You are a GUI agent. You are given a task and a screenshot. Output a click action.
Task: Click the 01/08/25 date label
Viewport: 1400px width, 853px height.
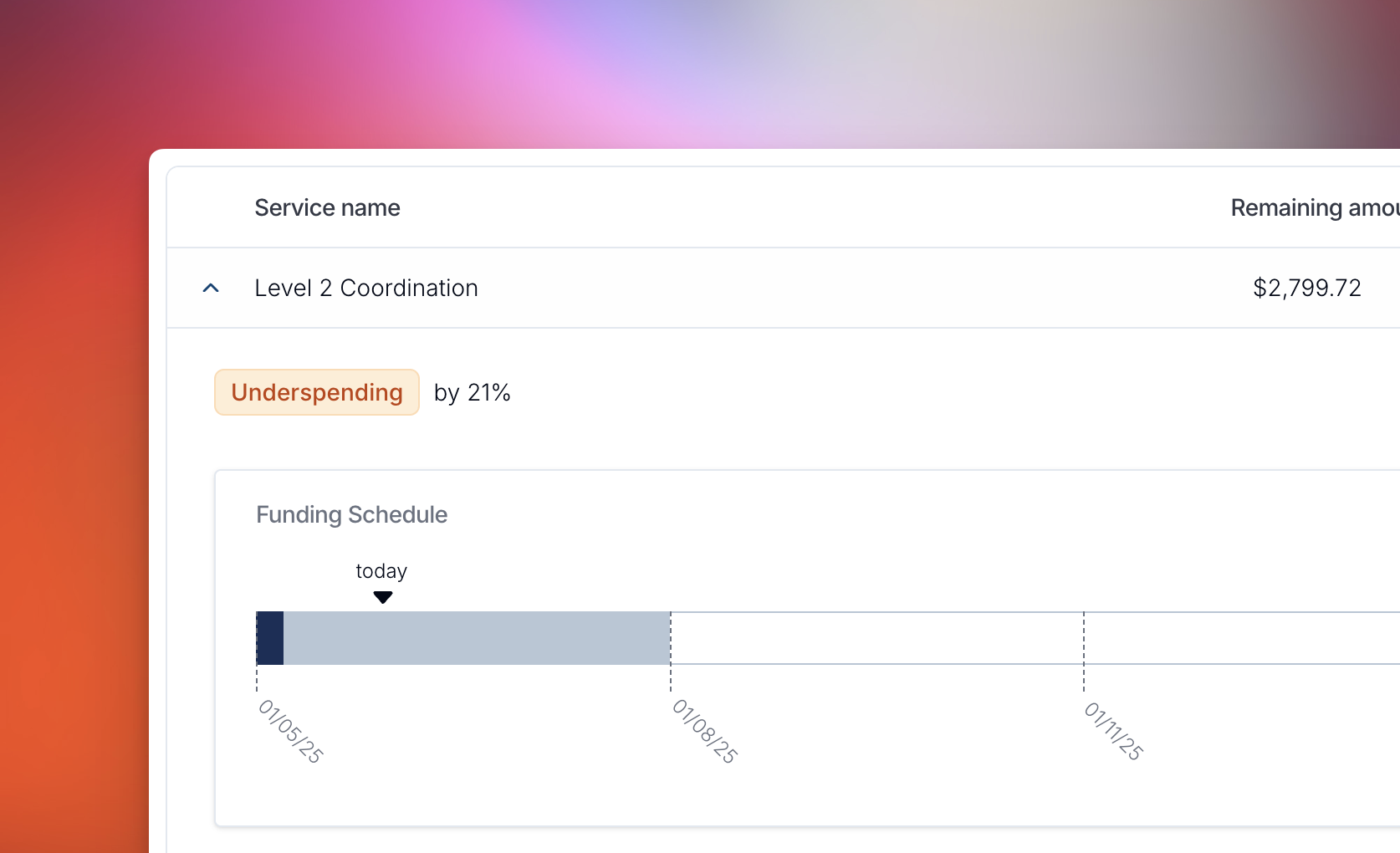(704, 731)
